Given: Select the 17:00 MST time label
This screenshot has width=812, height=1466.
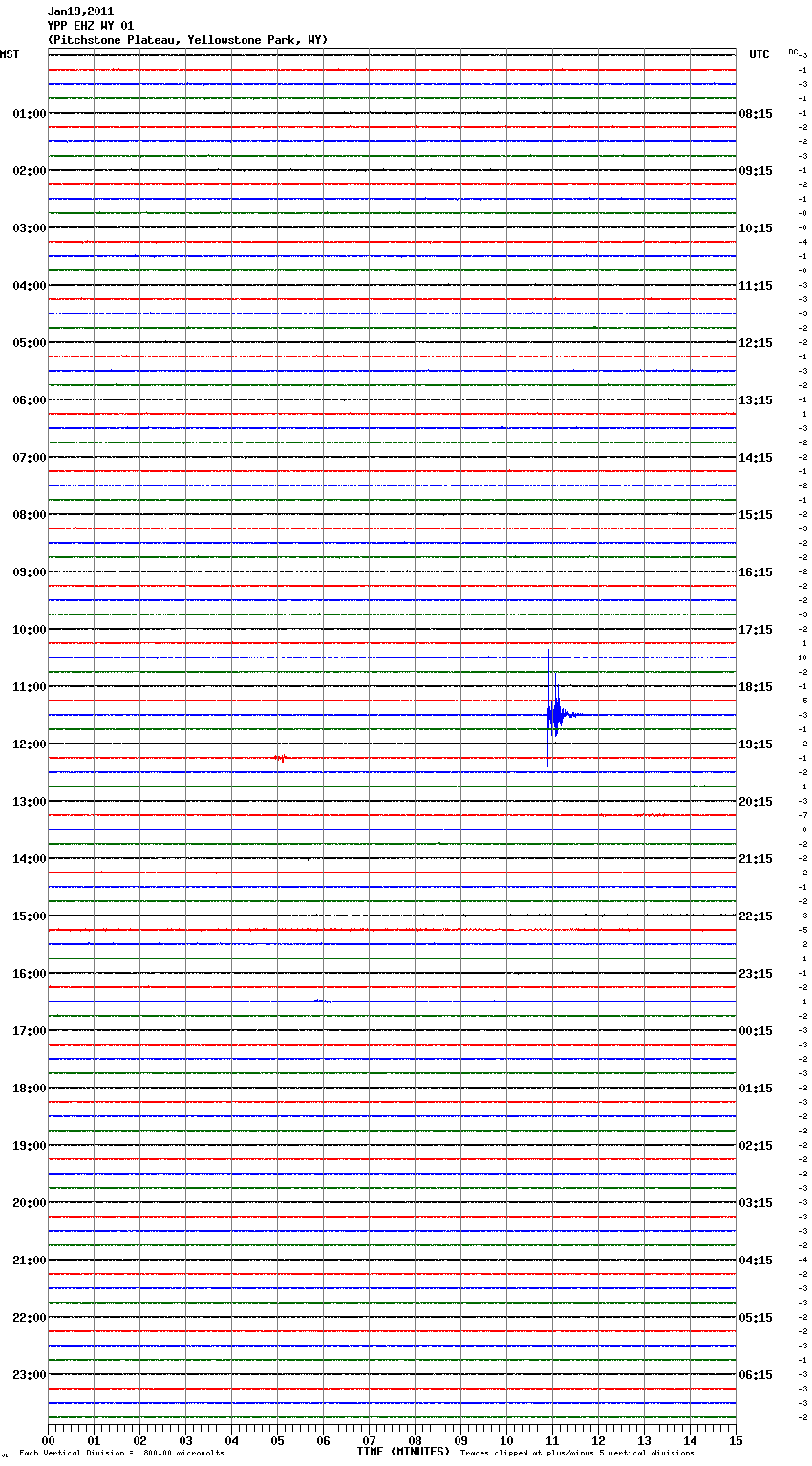Looking at the screenshot, I should 29,1031.
